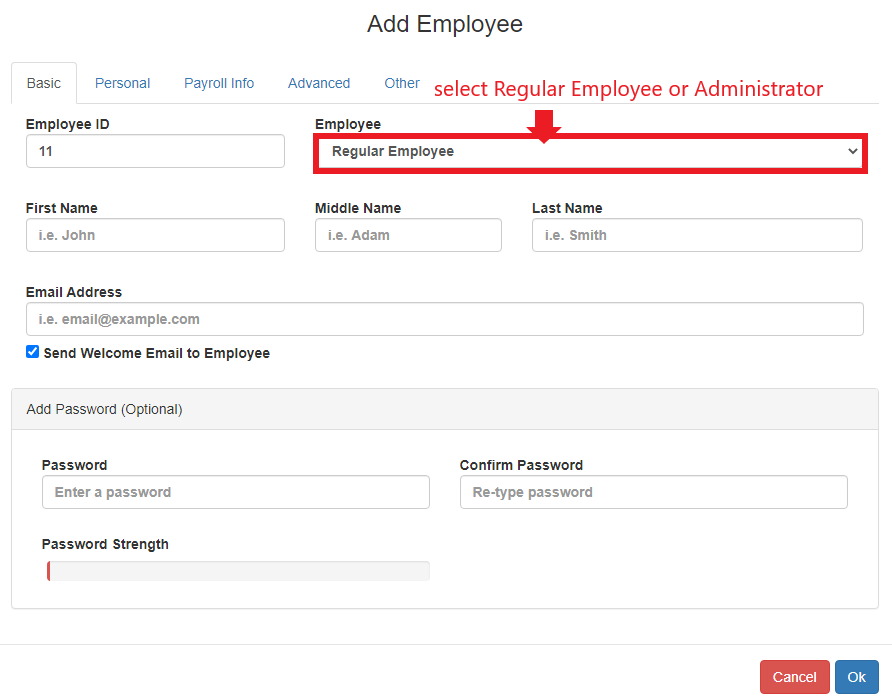Viewport: 892px width, 700px height.
Task: Toggle Send Welcome Email to Employee checkbox
Action: click(33, 352)
